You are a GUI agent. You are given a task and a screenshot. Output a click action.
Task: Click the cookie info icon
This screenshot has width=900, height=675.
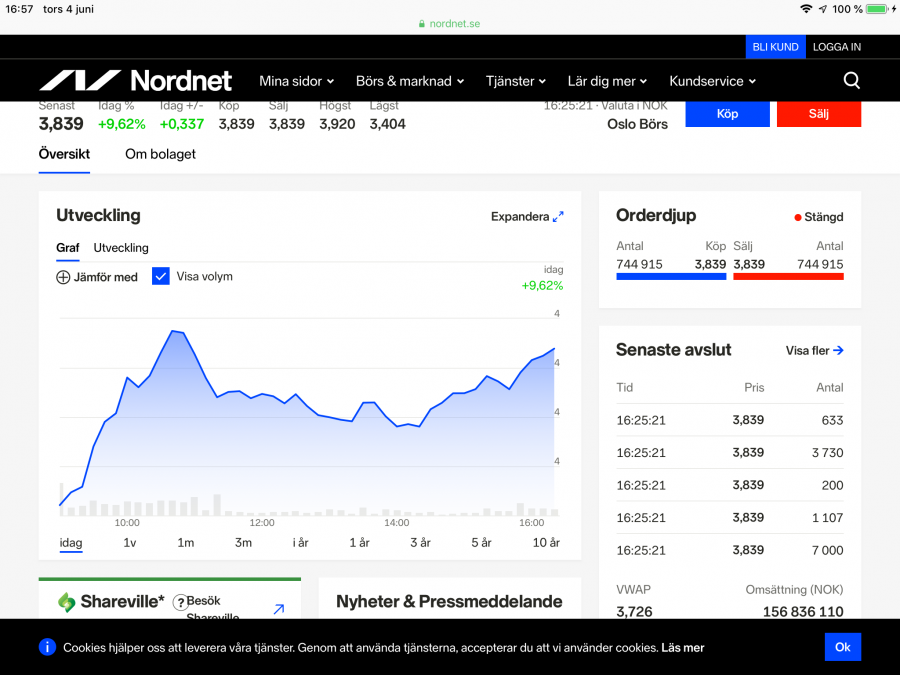47,647
